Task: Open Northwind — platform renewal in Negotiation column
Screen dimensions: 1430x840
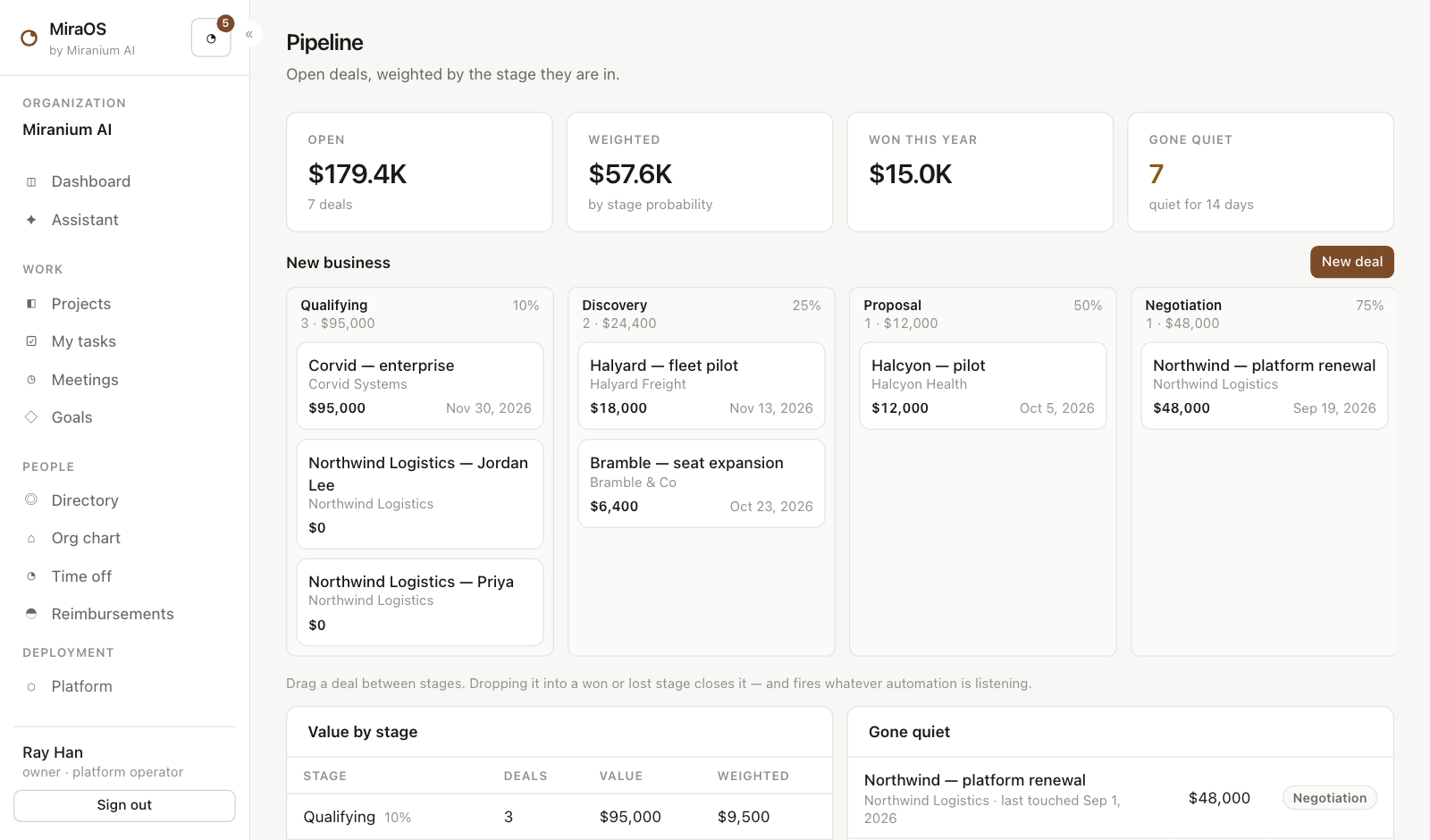Action: pyautogui.click(x=1265, y=386)
